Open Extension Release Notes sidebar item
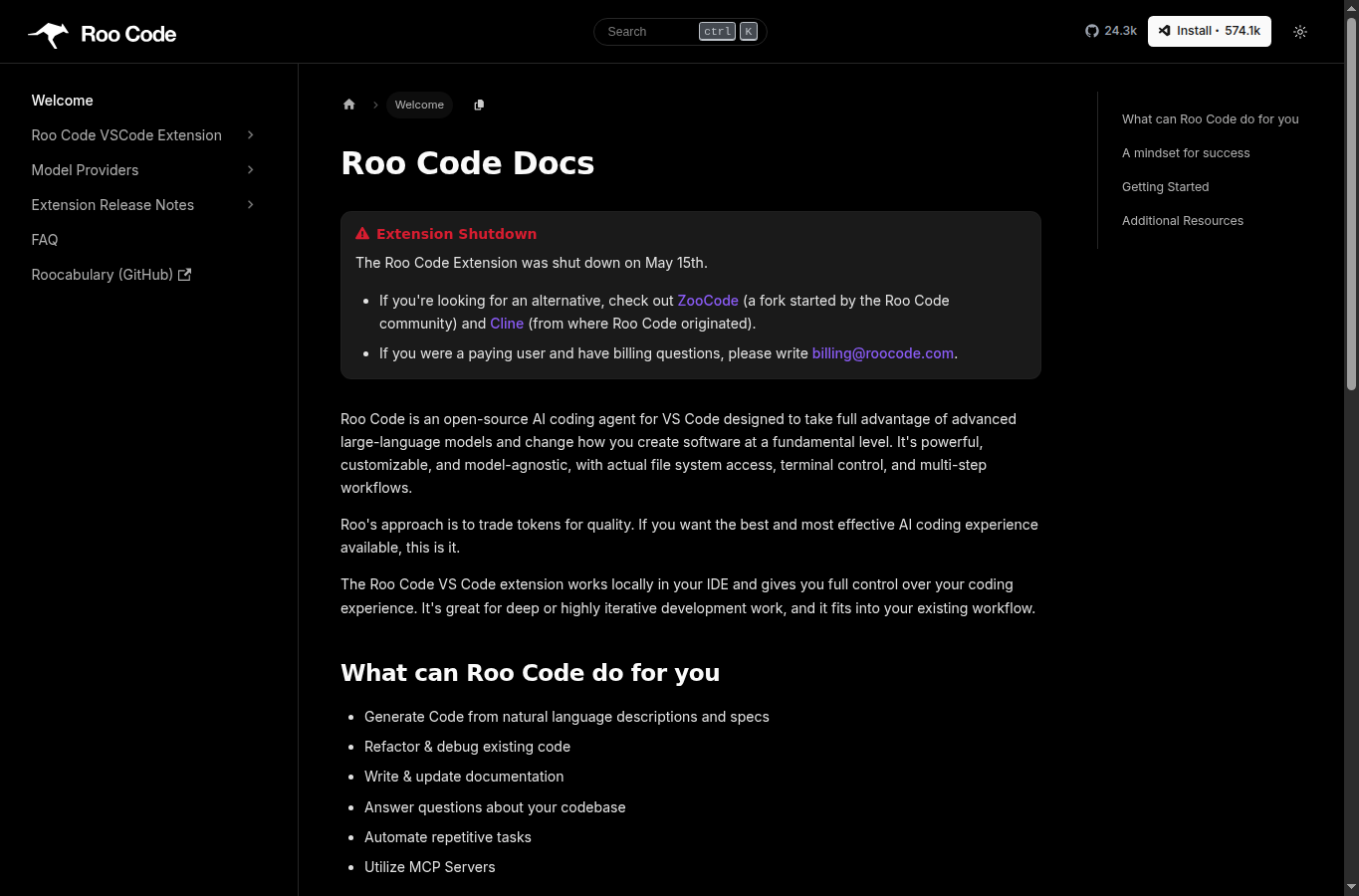Image resolution: width=1359 pixels, height=896 pixels. point(113,205)
